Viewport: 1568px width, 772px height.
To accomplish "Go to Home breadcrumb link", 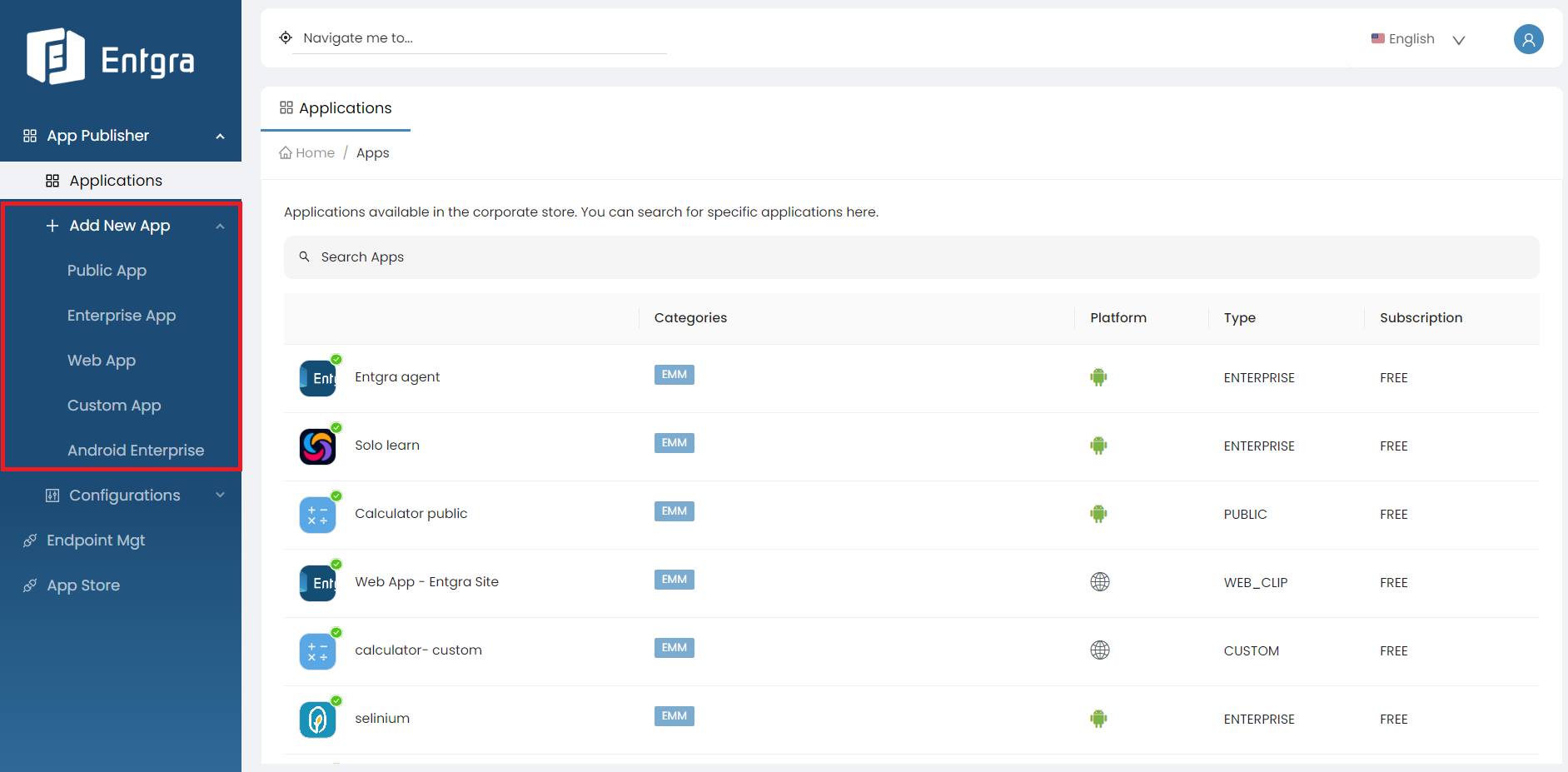I will point(307,153).
